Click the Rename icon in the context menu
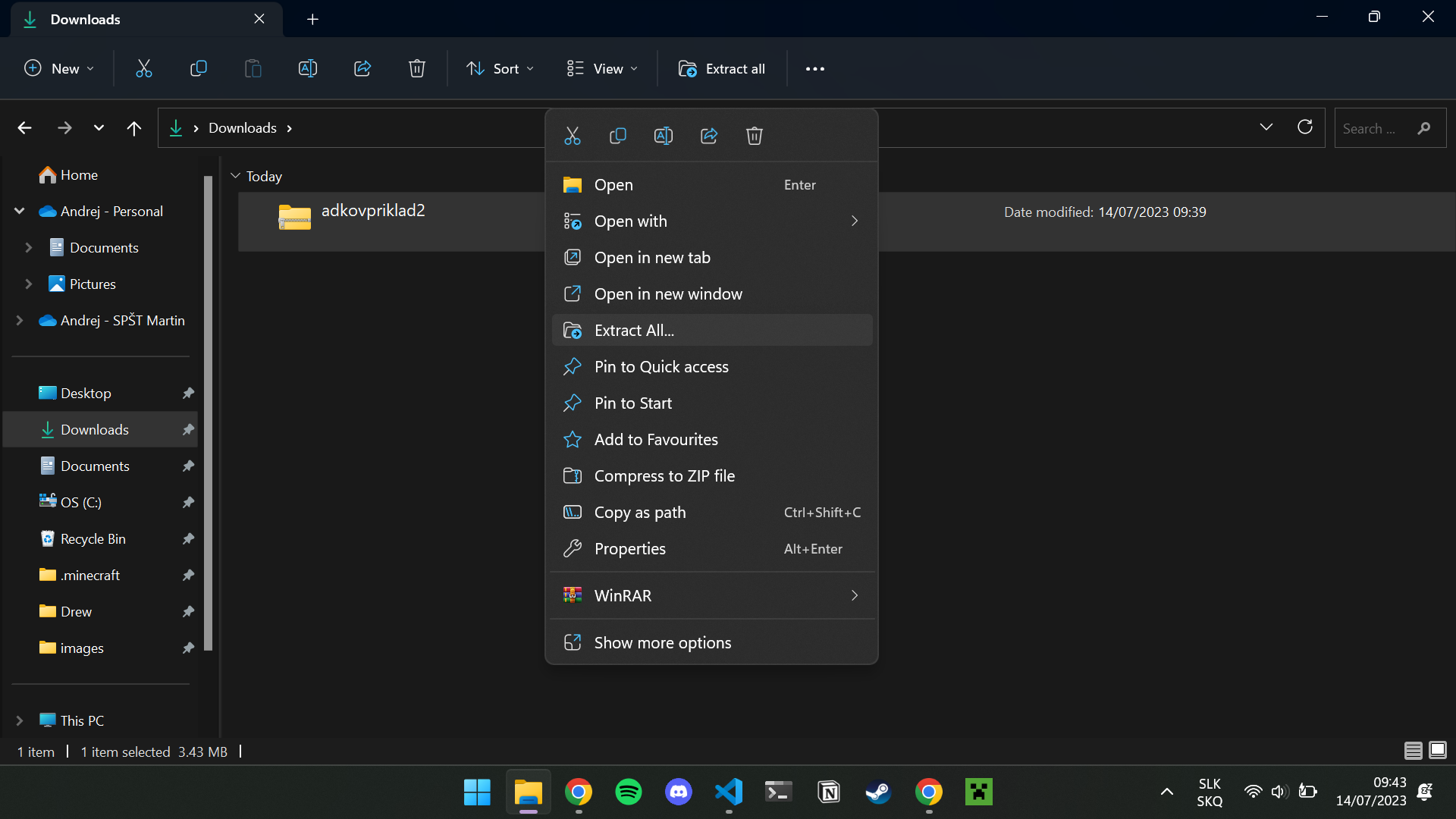The image size is (1456, 819). coord(664,136)
